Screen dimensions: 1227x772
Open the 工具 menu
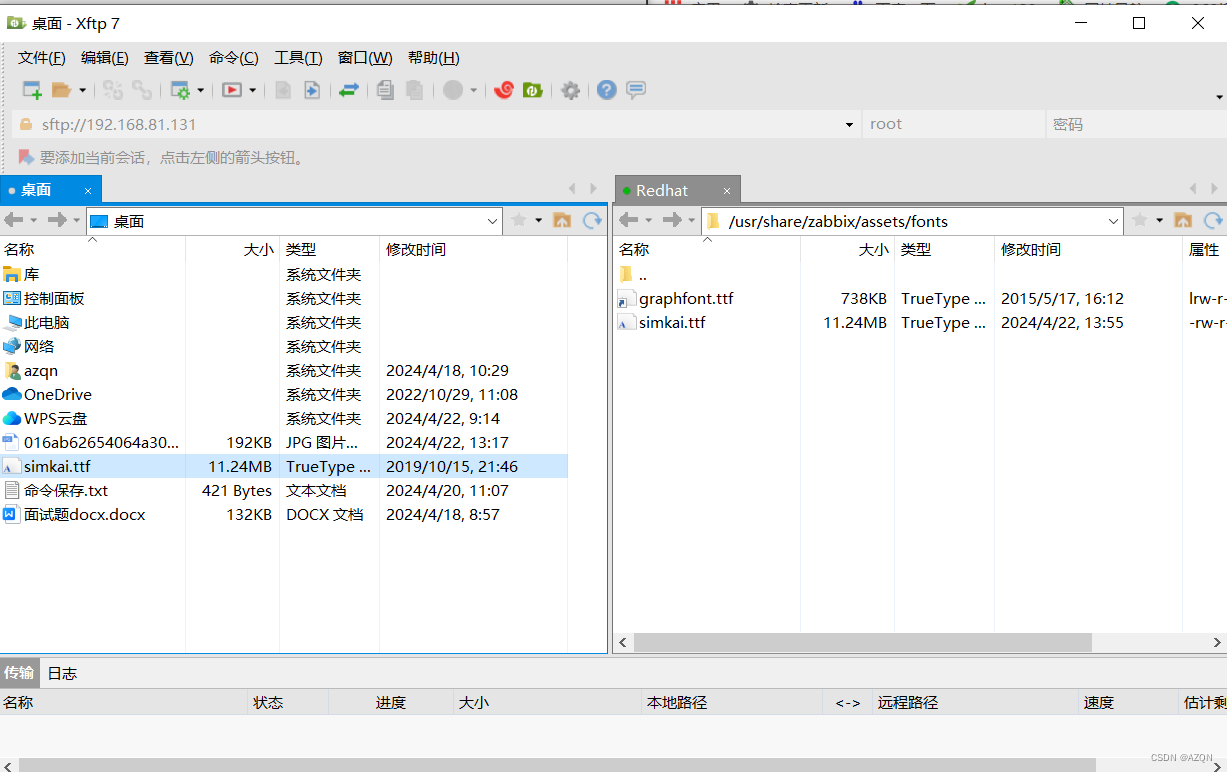pyautogui.click(x=297, y=57)
